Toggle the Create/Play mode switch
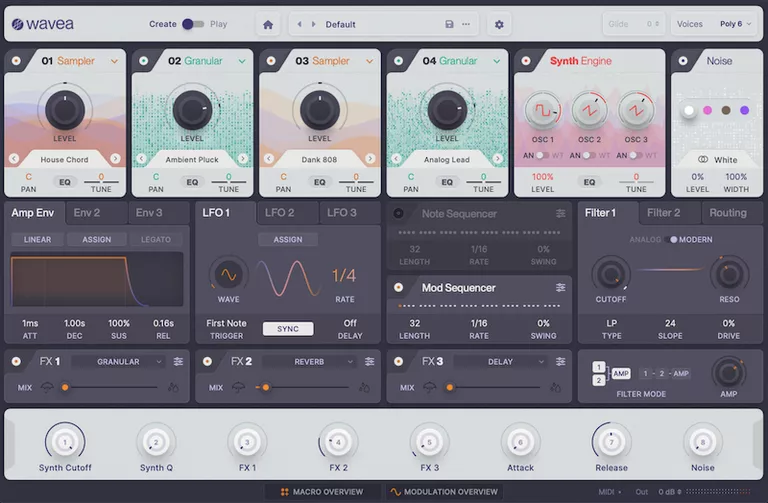The image size is (768, 503). tap(192, 24)
